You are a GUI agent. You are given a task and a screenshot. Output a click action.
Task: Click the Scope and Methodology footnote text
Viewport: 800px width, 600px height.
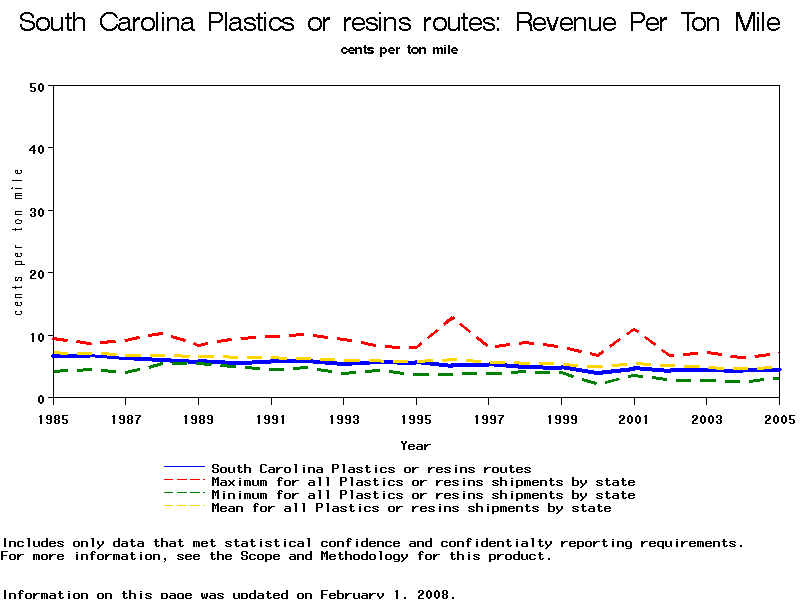275,556
